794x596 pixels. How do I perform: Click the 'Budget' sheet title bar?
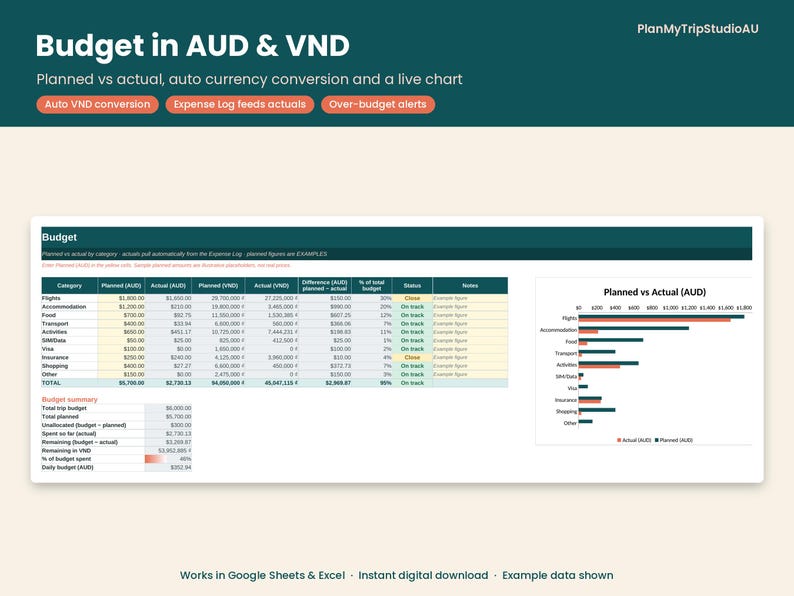396,237
